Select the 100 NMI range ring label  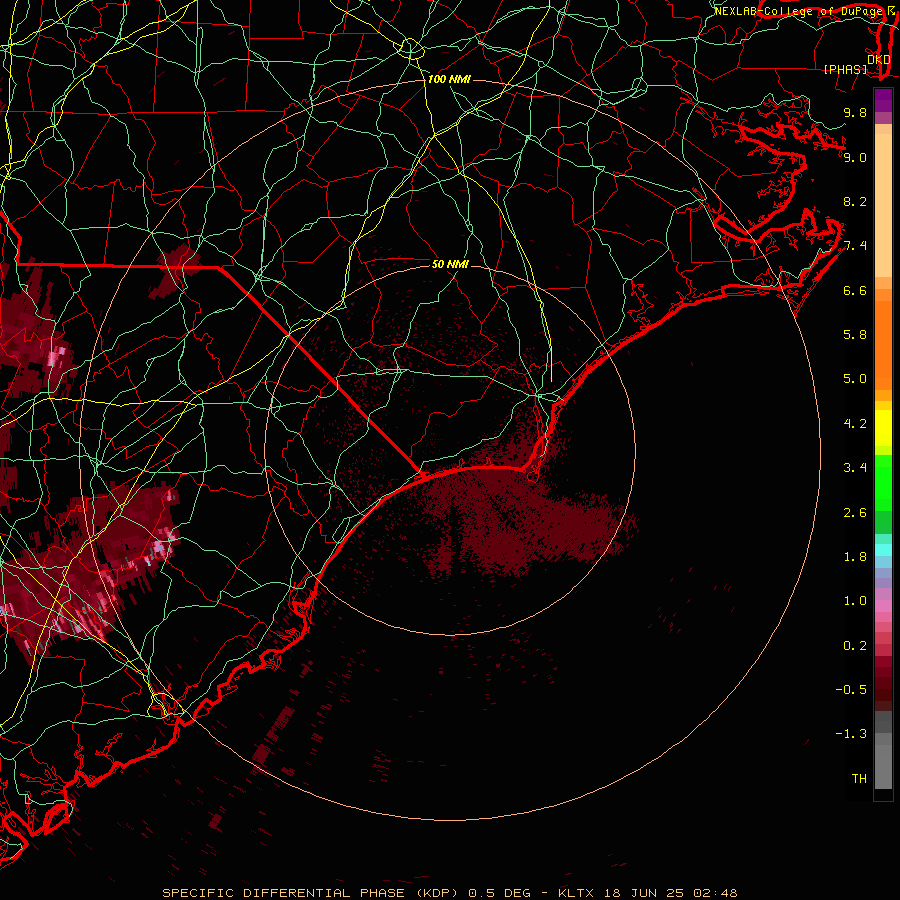click(x=449, y=79)
